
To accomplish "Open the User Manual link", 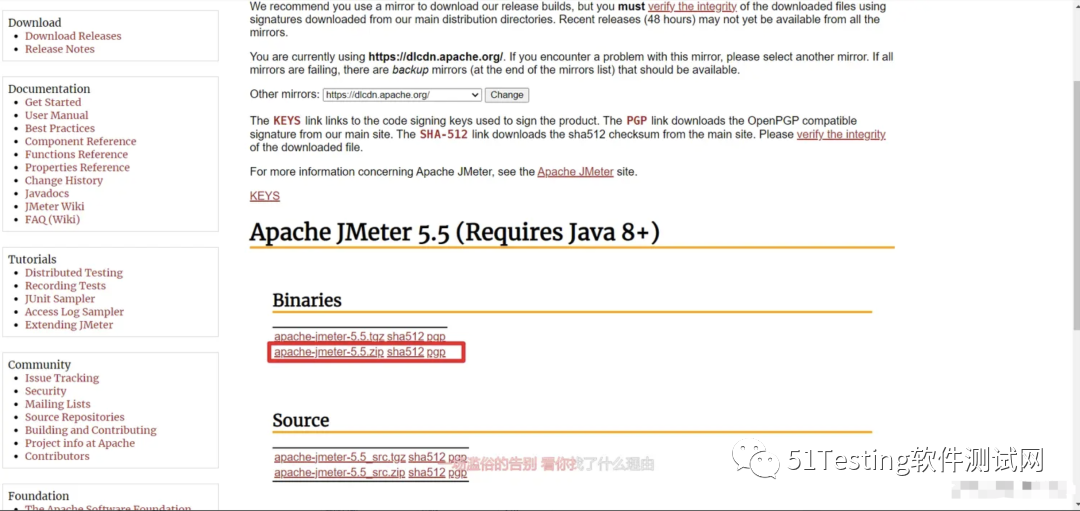I will point(56,115).
